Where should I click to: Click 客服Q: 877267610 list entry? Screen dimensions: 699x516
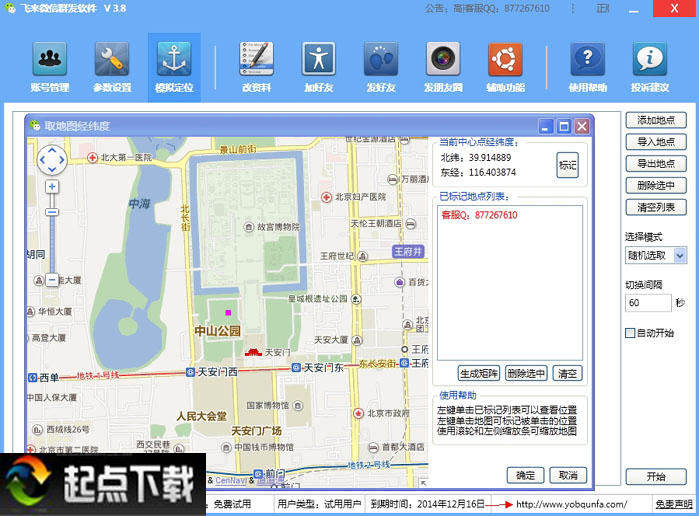click(x=479, y=215)
